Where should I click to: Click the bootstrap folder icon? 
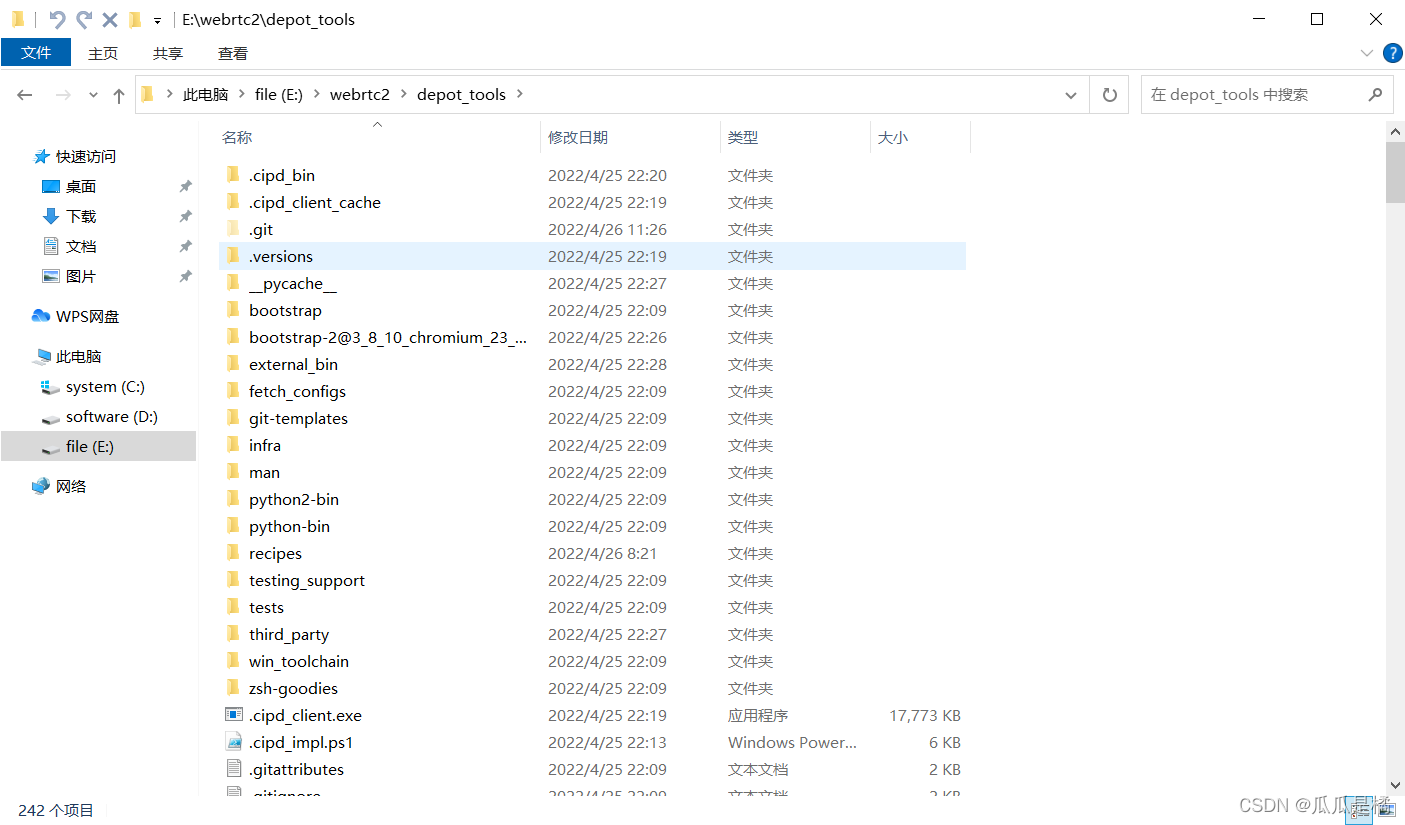pos(233,309)
